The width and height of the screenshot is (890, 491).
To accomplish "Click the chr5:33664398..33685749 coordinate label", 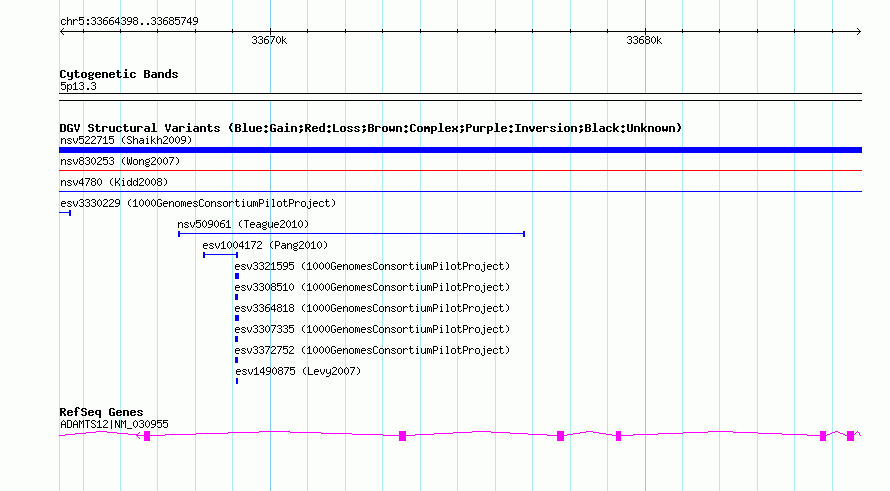I will click(x=129, y=22).
